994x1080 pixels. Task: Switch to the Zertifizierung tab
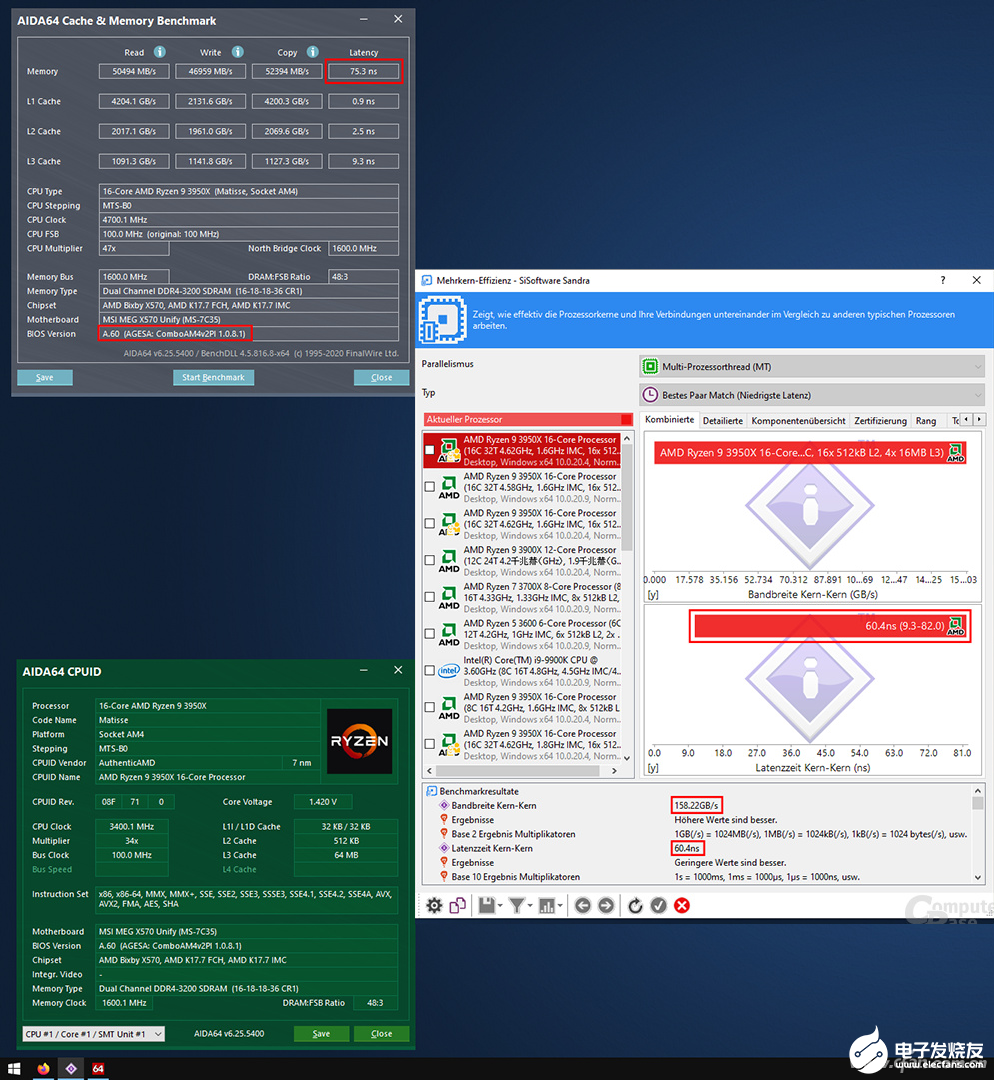(x=880, y=421)
